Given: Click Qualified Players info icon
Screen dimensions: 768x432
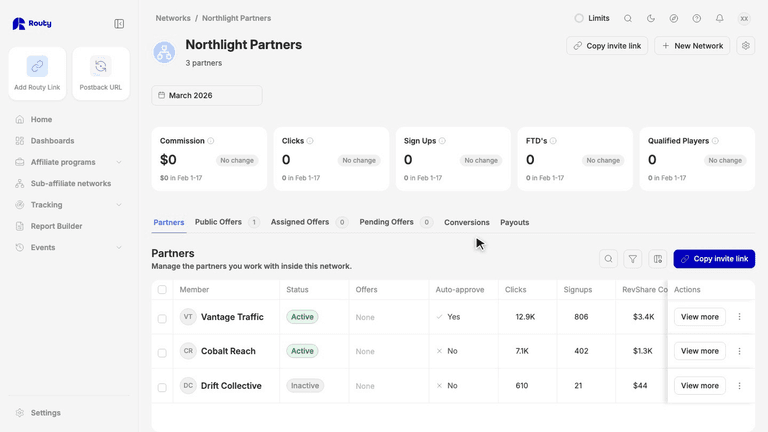Looking at the screenshot, I should 715,141.
